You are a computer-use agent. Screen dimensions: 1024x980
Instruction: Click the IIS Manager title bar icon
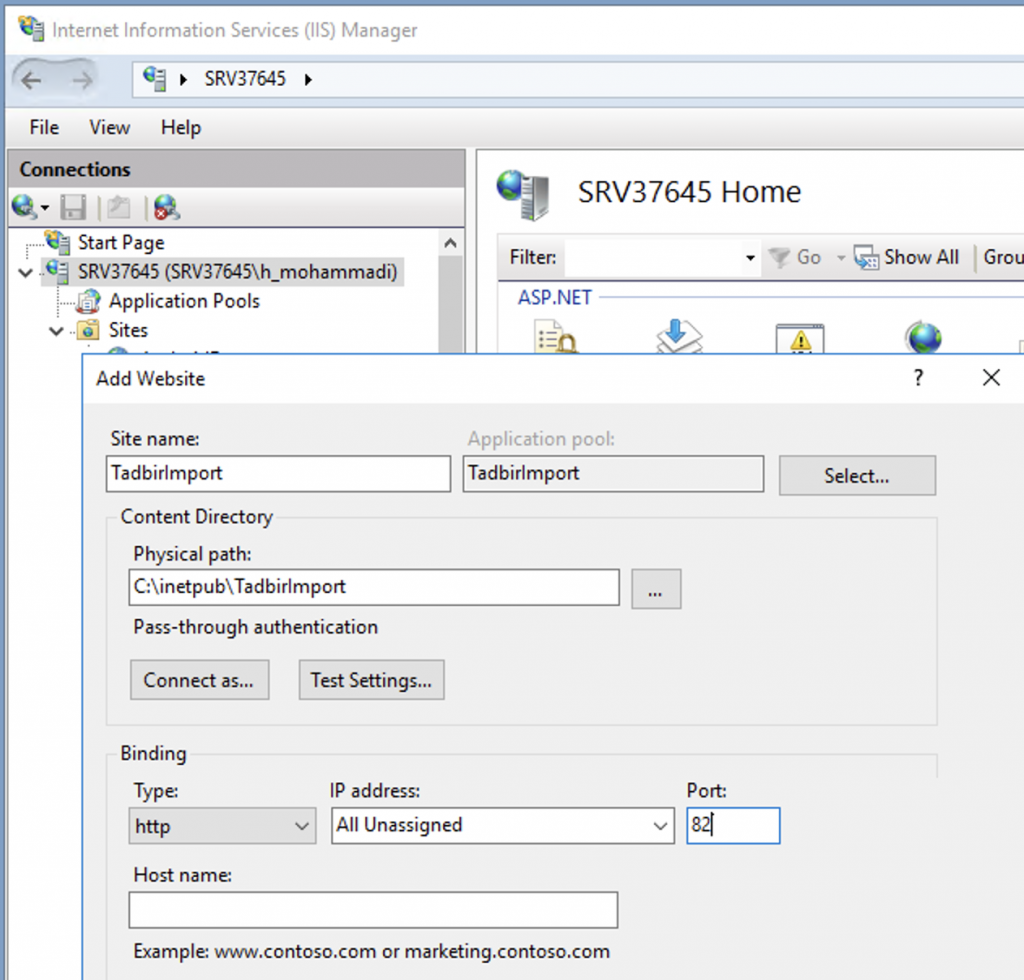[31, 29]
